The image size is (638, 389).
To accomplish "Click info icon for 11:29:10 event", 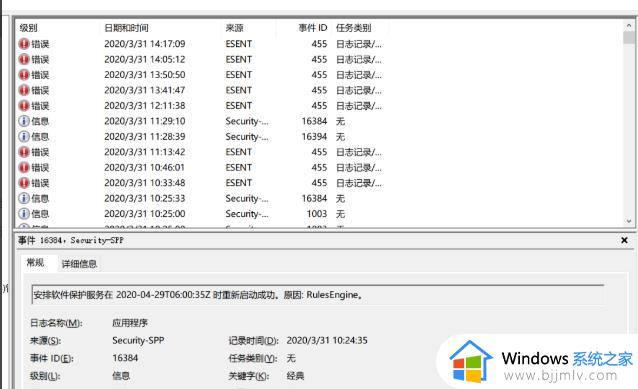I will pyautogui.click(x=24, y=121).
